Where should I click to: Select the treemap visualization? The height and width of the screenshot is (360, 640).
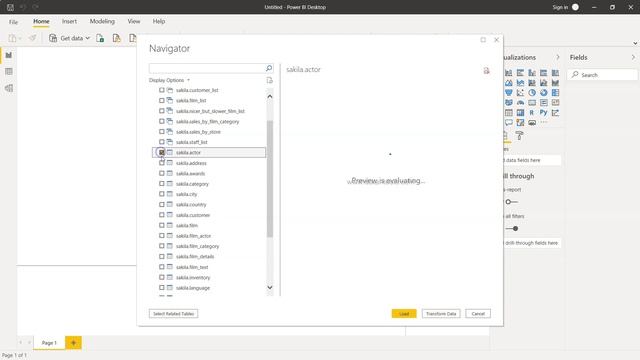point(555,93)
